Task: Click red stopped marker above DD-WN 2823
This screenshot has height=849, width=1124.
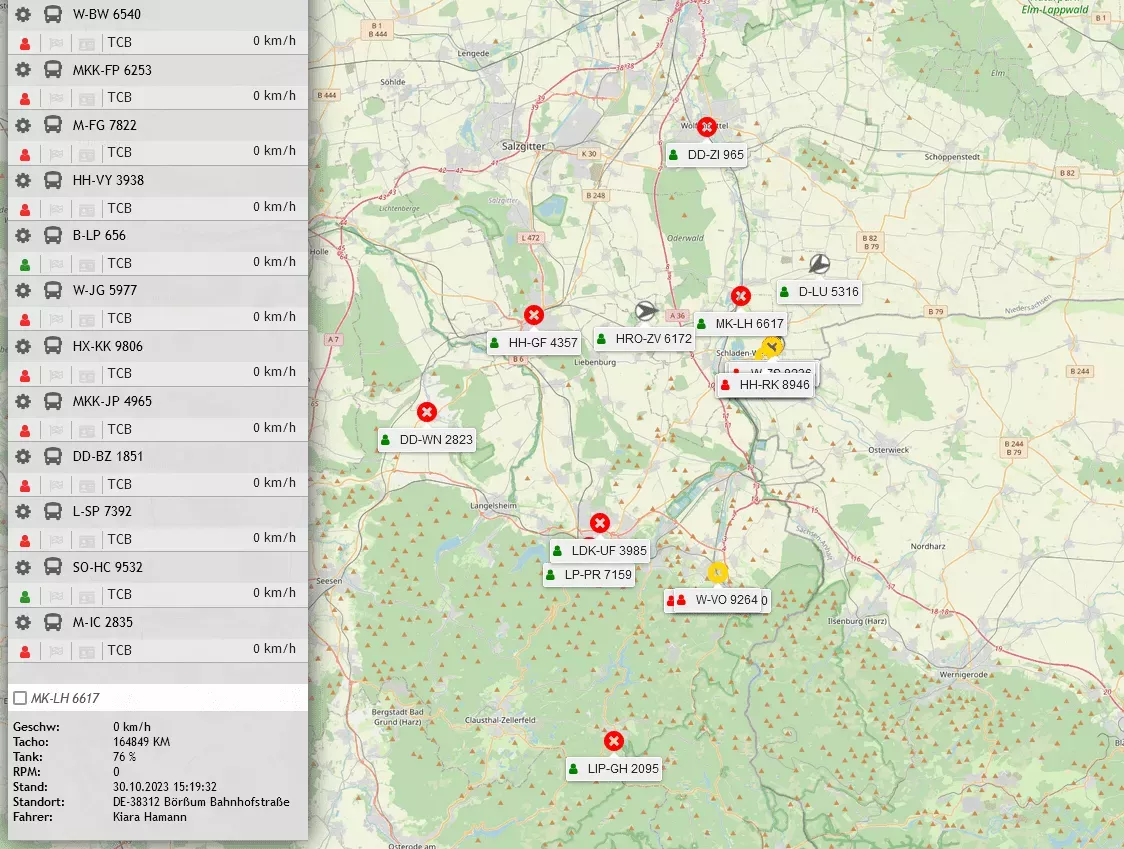Action: click(x=427, y=412)
